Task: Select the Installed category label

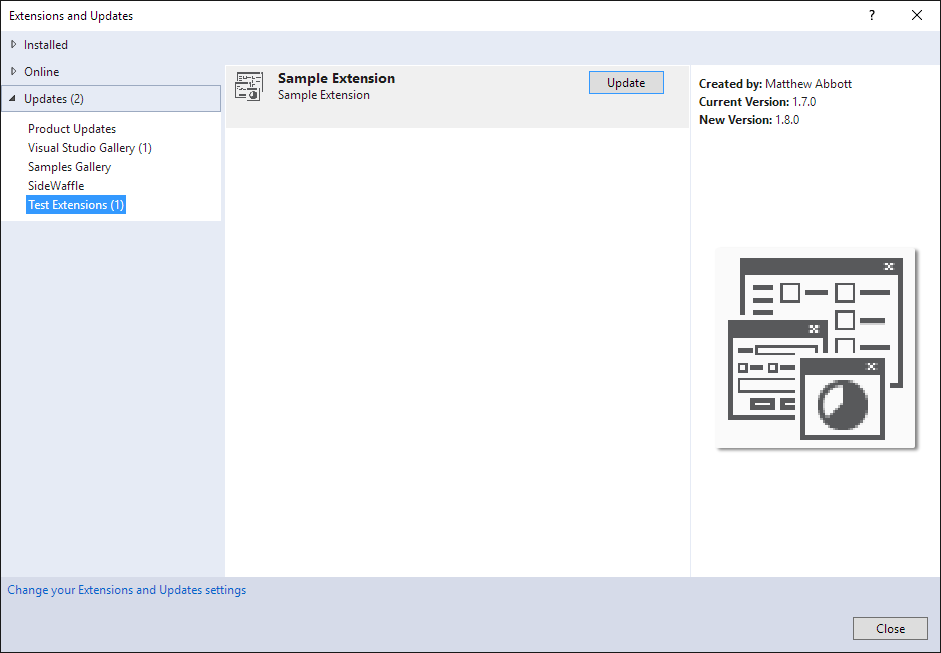Action: click(x=46, y=45)
